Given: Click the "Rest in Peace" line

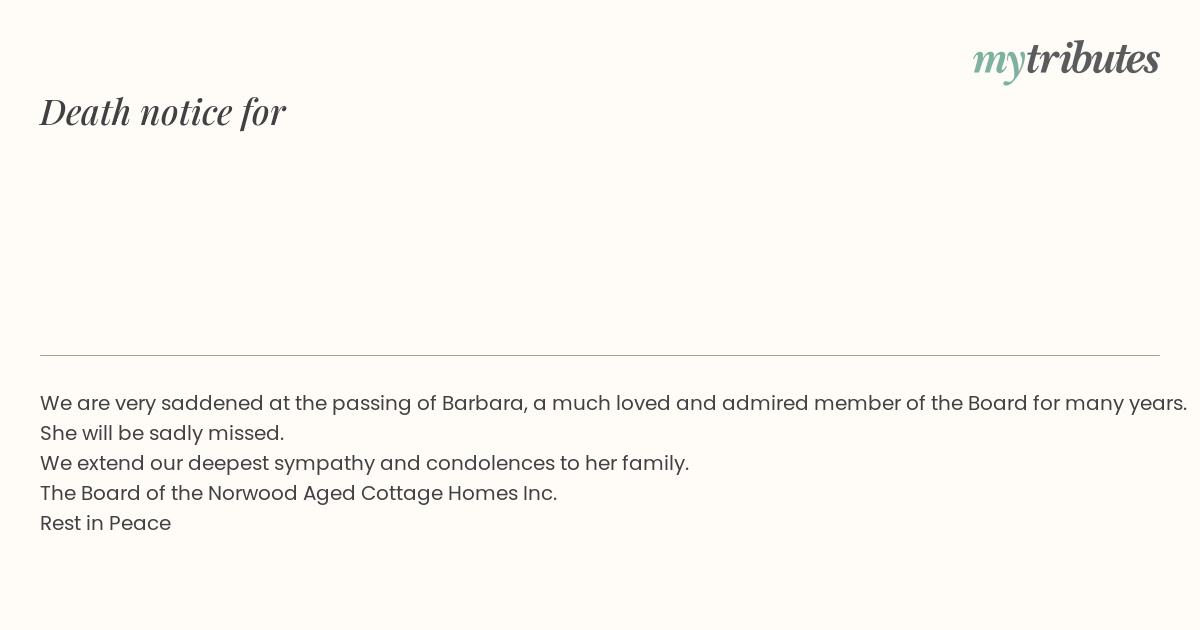Looking at the screenshot, I should pos(105,523).
